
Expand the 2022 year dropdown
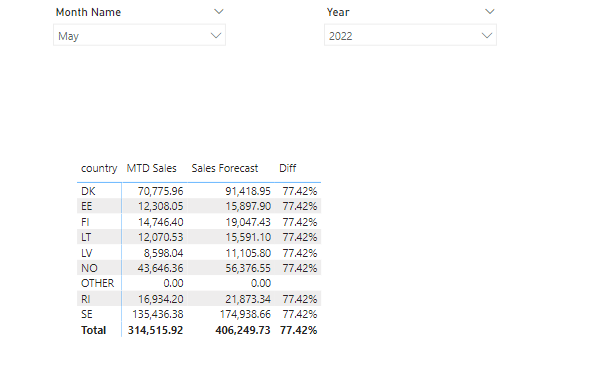tap(487, 36)
